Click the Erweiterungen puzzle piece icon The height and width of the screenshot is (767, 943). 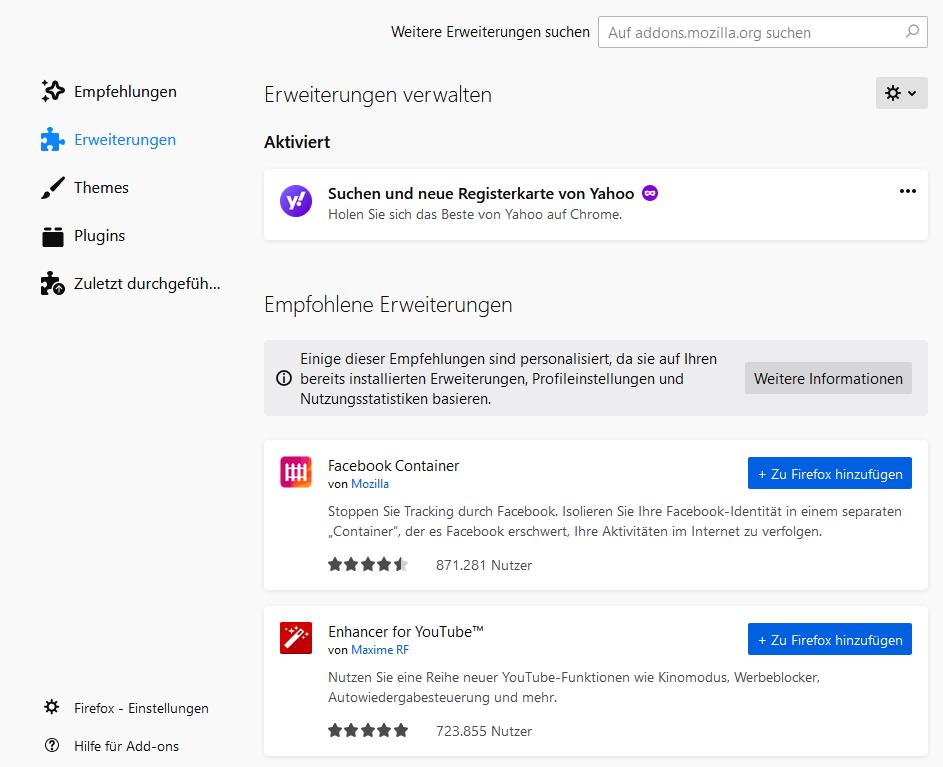[53, 139]
